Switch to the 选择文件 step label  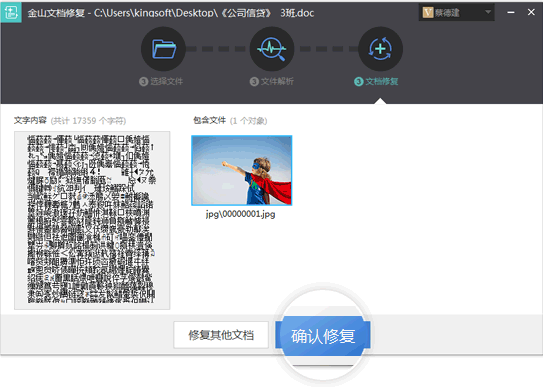tap(167, 82)
